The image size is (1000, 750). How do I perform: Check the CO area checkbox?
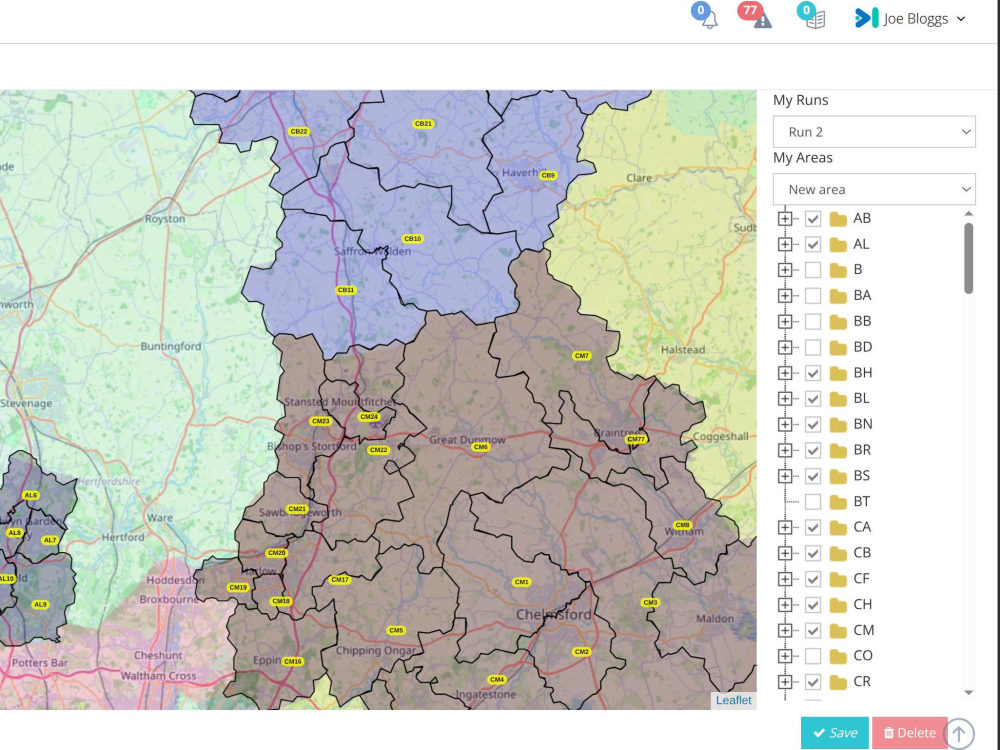coord(812,656)
